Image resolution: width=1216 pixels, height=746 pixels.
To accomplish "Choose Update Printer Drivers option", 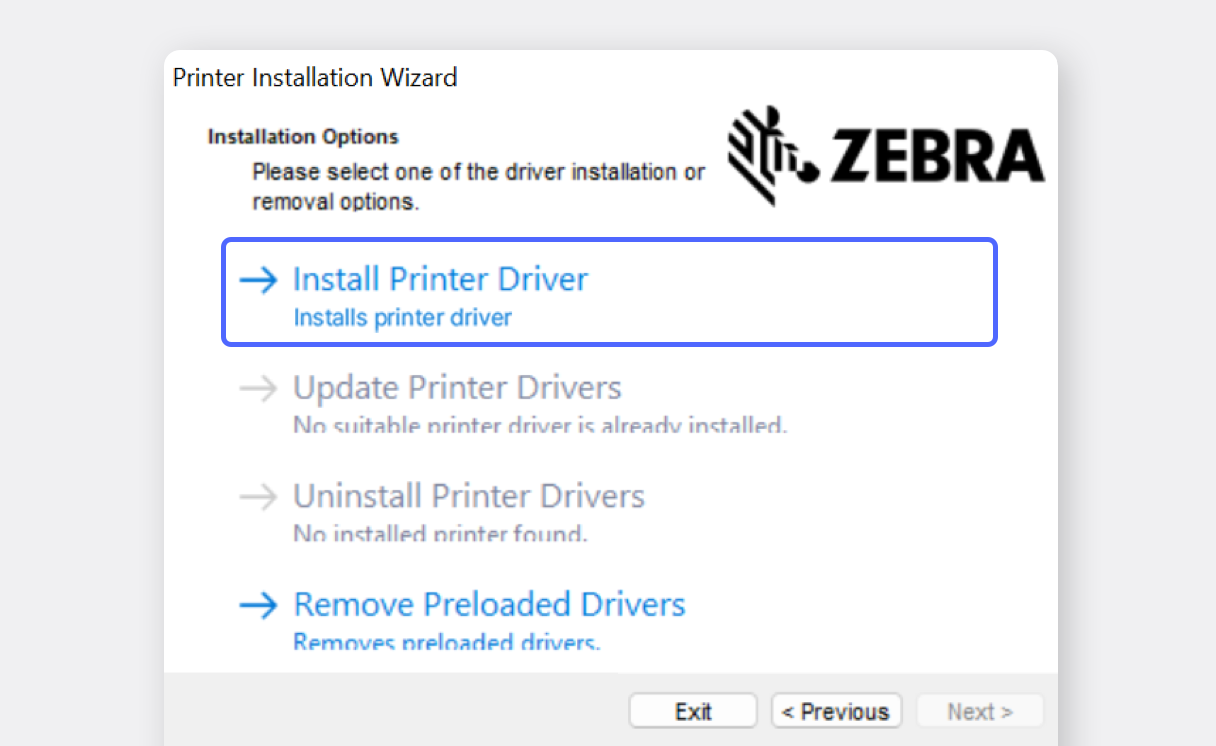I will [x=457, y=388].
